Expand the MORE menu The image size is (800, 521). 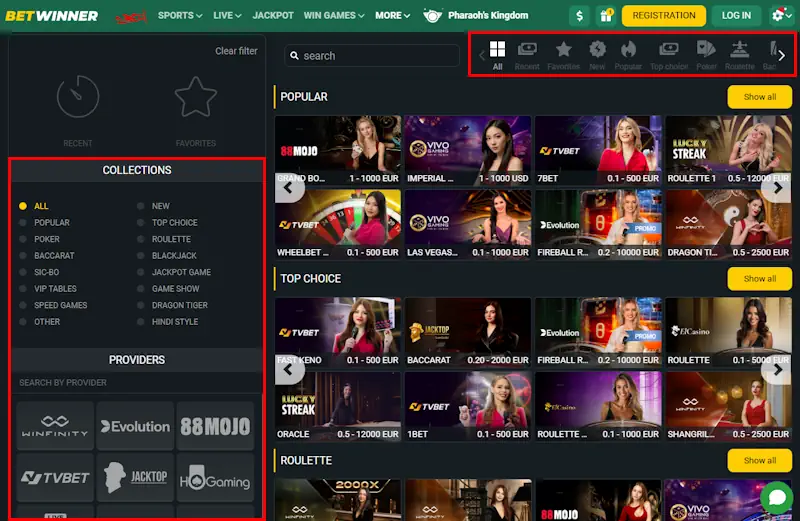392,16
